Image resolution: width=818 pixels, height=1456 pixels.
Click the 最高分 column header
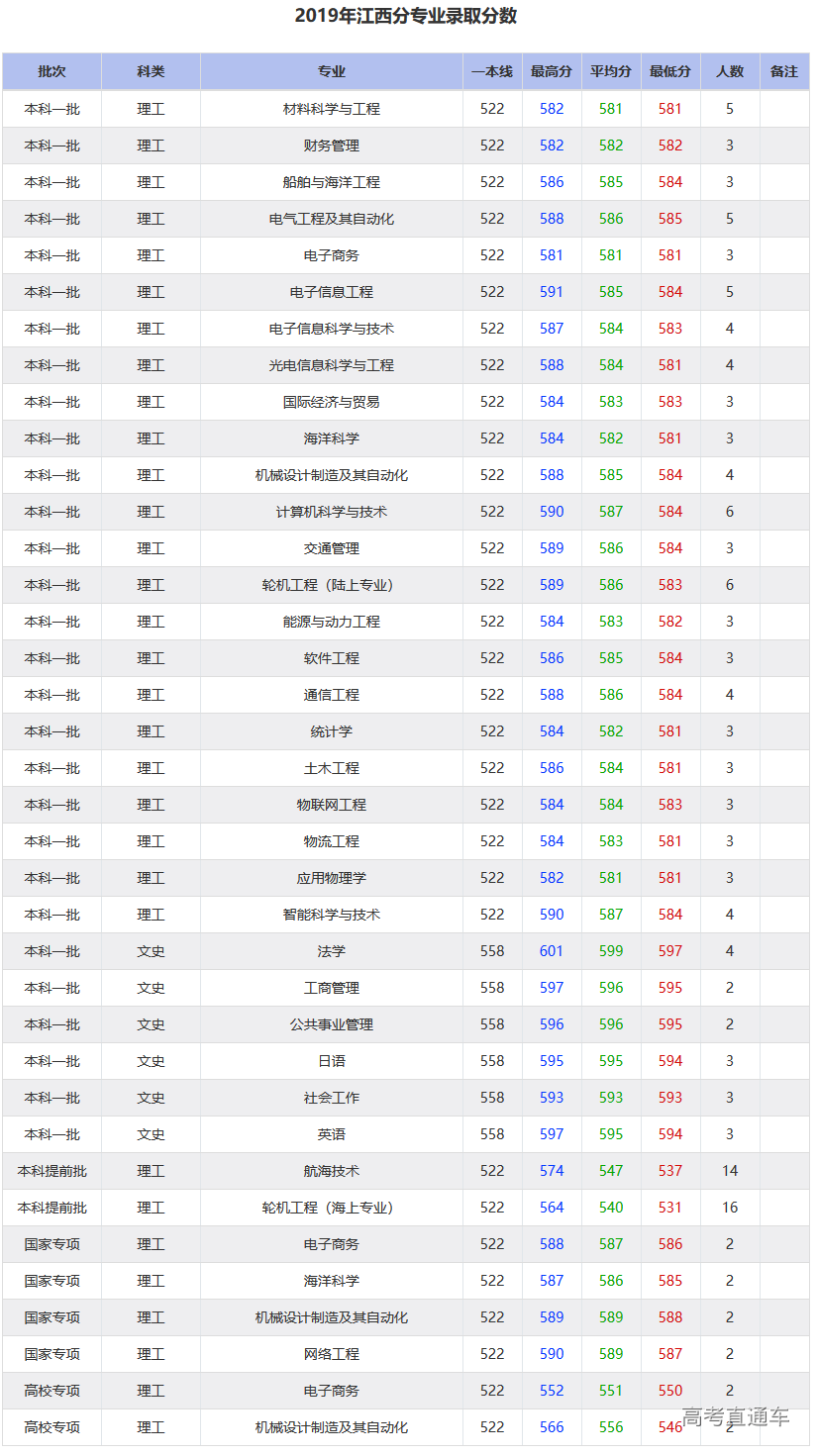[552, 71]
